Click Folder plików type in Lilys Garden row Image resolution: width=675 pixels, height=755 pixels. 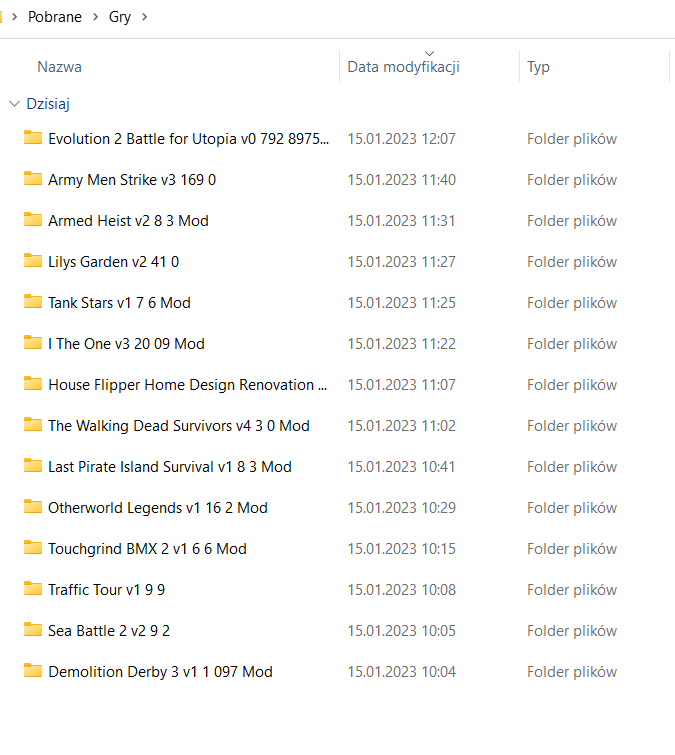click(x=572, y=262)
